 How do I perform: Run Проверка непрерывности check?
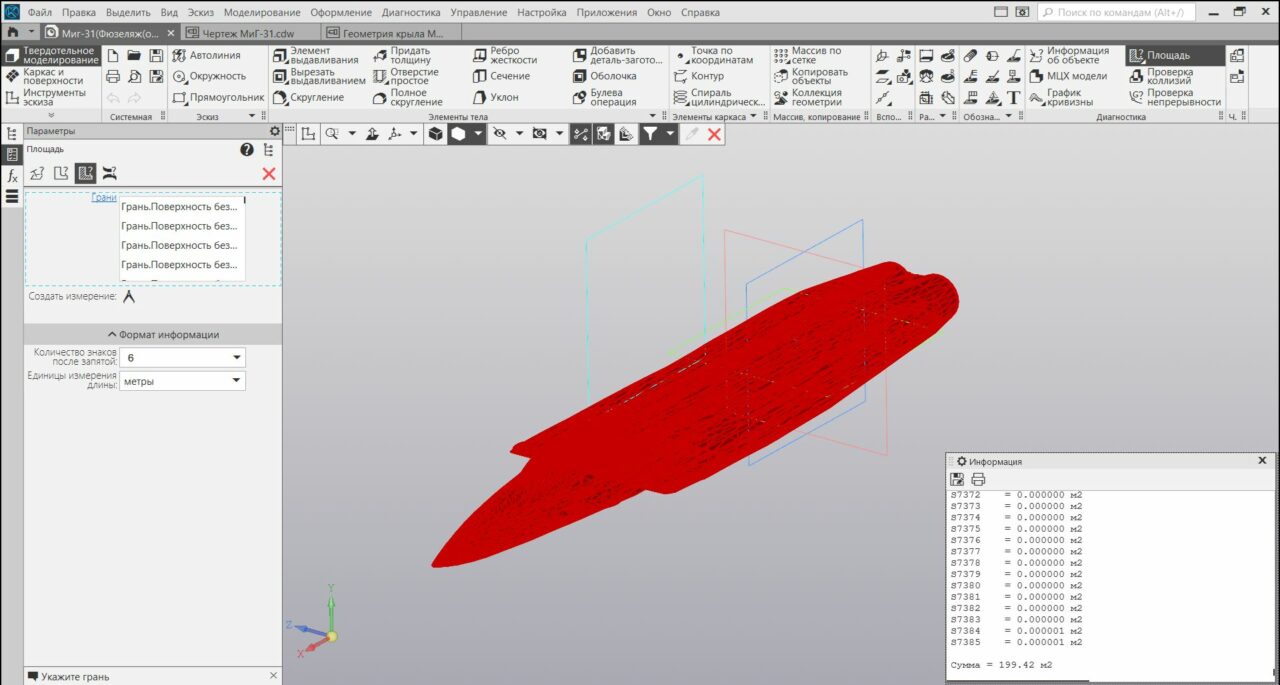[x=1174, y=97]
